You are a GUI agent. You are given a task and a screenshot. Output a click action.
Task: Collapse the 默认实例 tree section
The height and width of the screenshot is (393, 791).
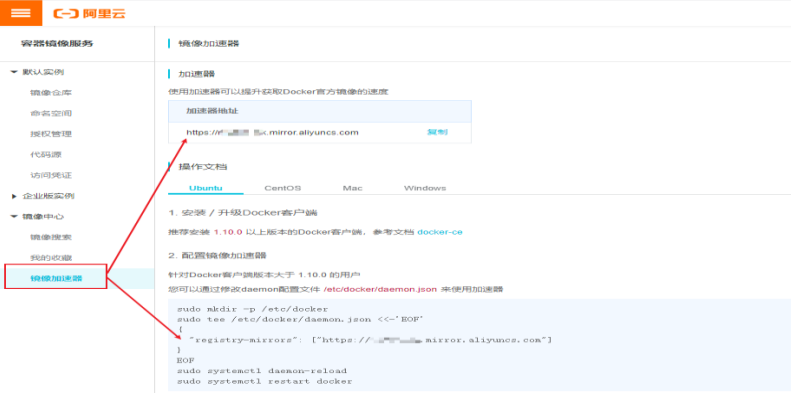[14, 72]
